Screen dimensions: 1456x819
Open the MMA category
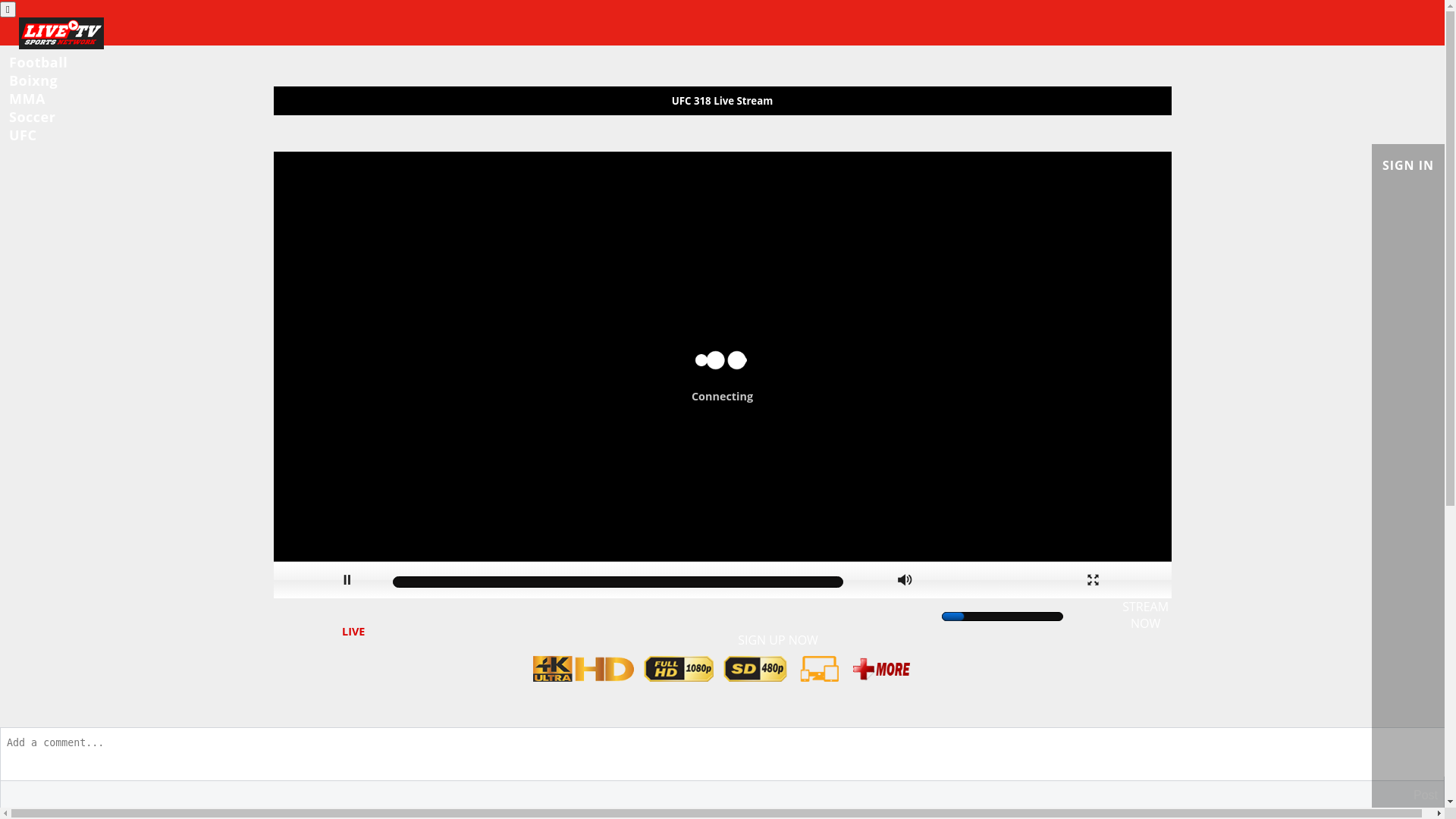coord(27,99)
